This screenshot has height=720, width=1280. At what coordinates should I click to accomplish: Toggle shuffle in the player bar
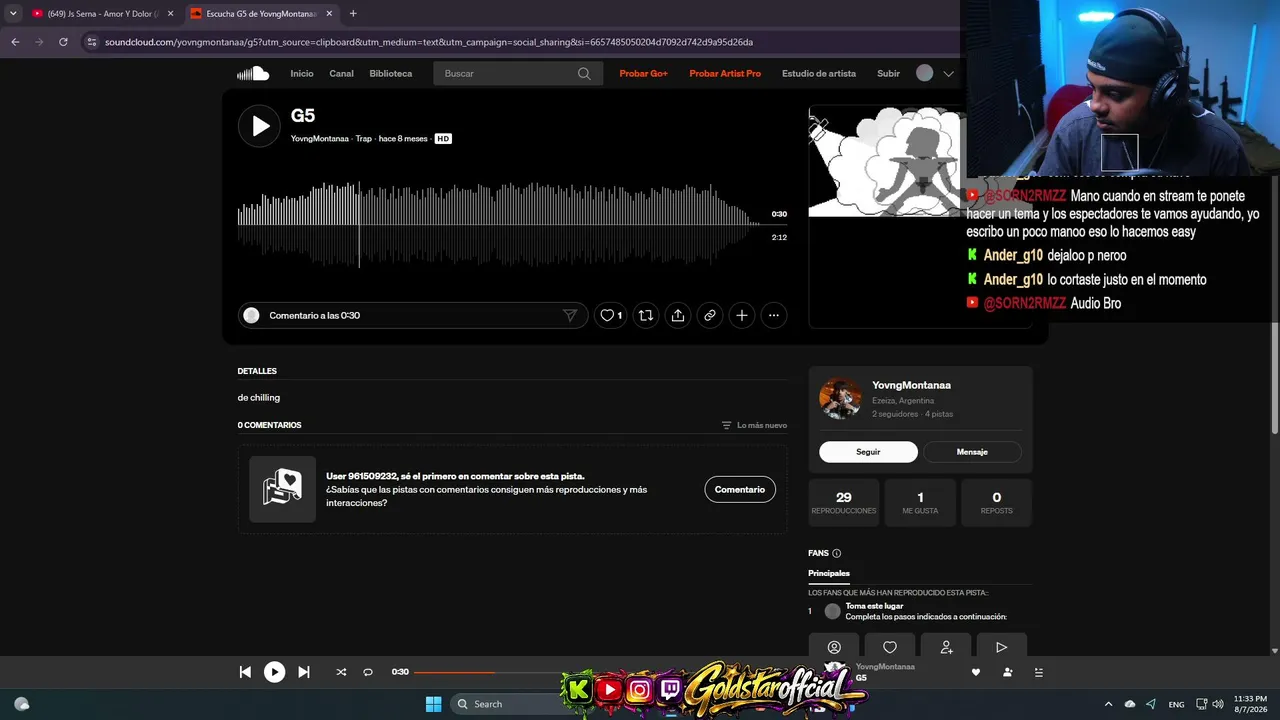[341, 672]
